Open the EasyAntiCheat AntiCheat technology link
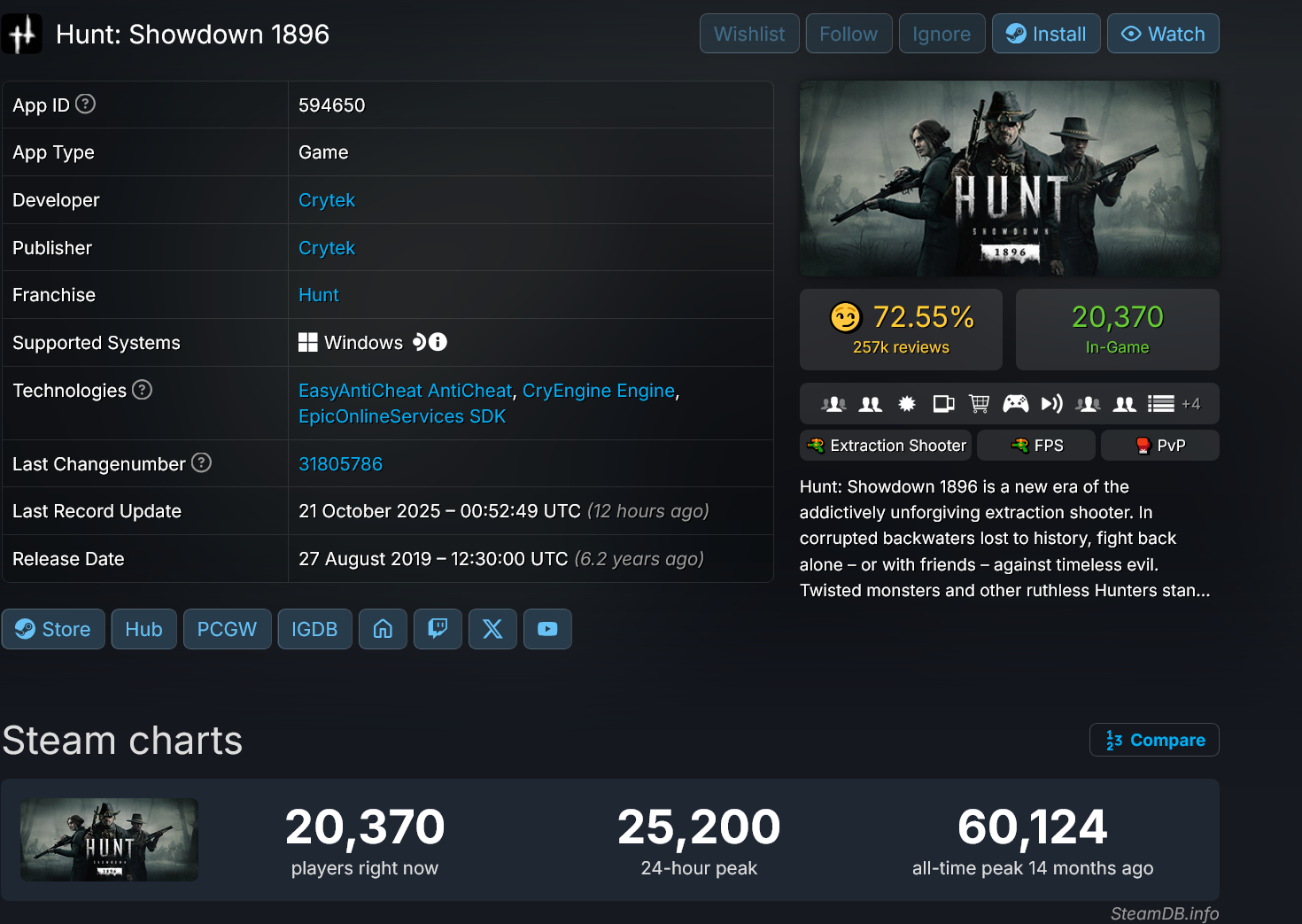The height and width of the screenshot is (924, 1302). (x=405, y=391)
